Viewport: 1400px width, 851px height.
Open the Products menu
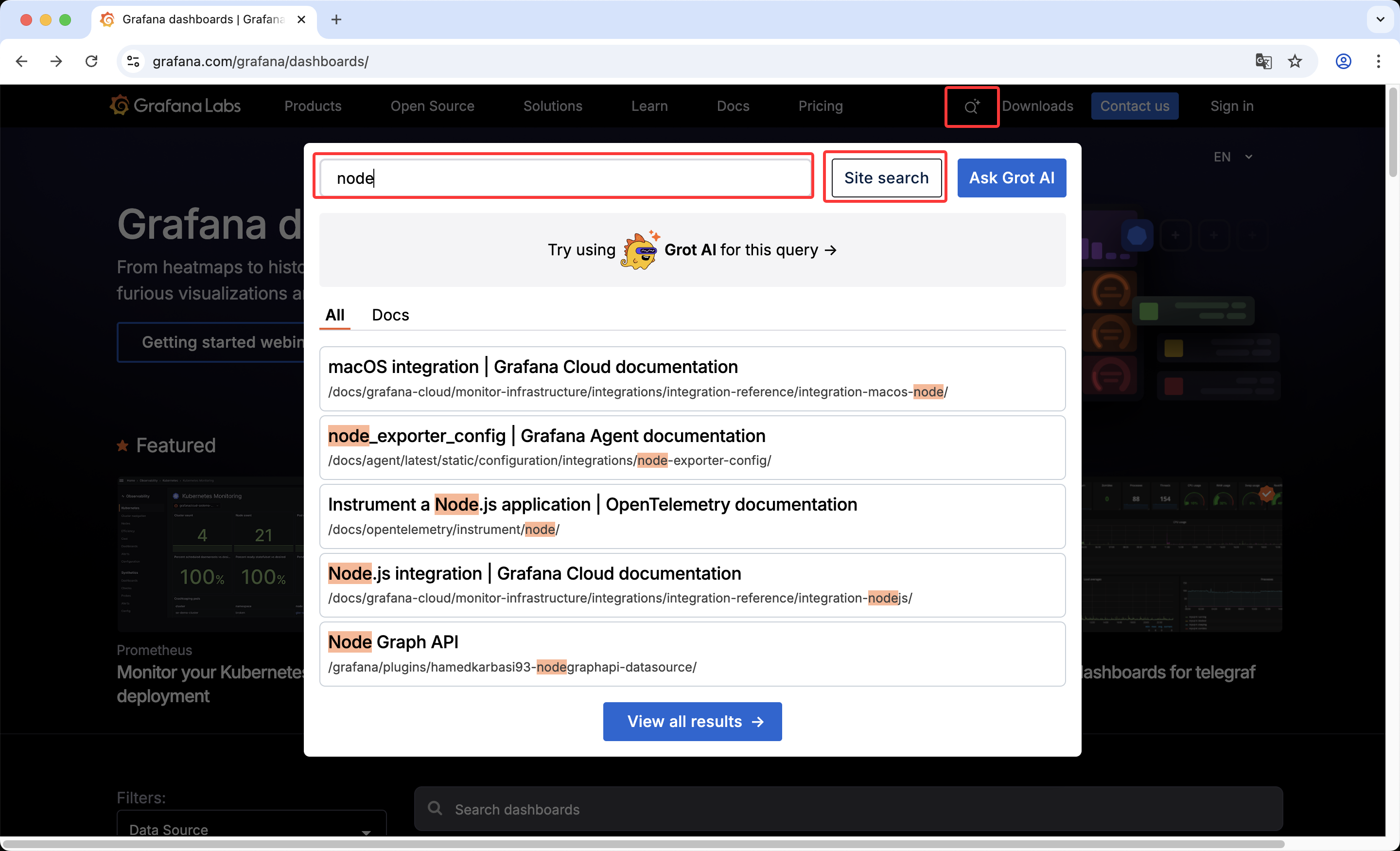pos(313,106)
